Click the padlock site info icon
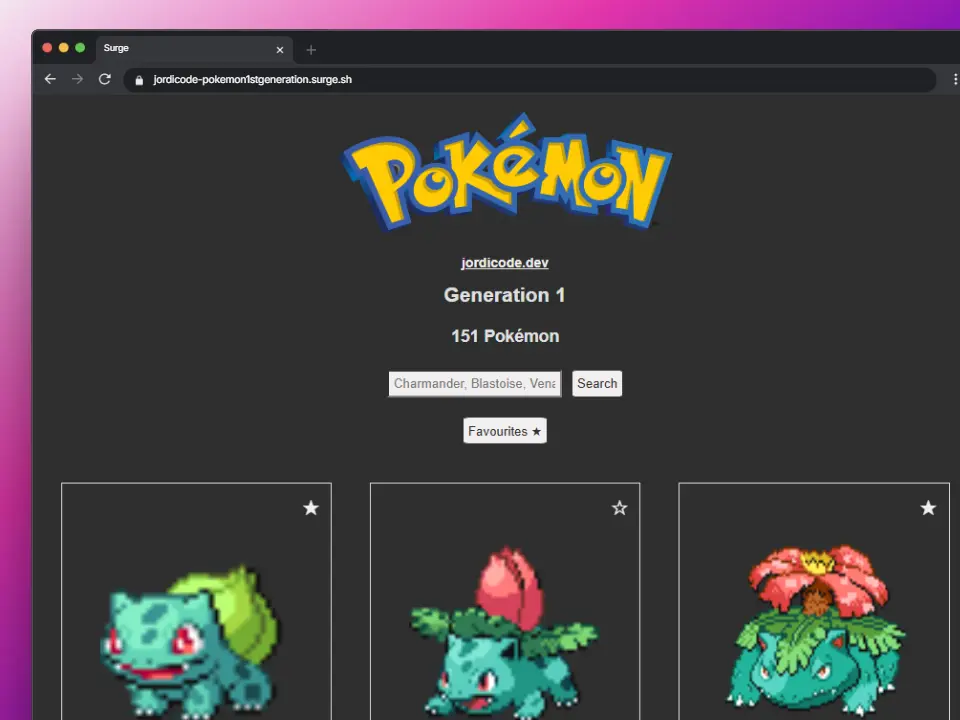 pos(139,80)
